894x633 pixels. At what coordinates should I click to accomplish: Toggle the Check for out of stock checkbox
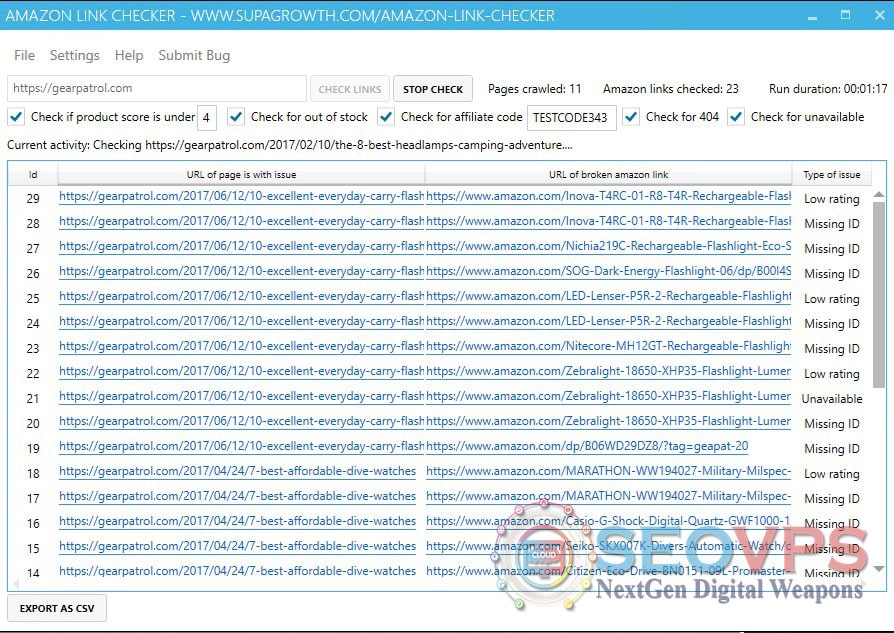235,117
